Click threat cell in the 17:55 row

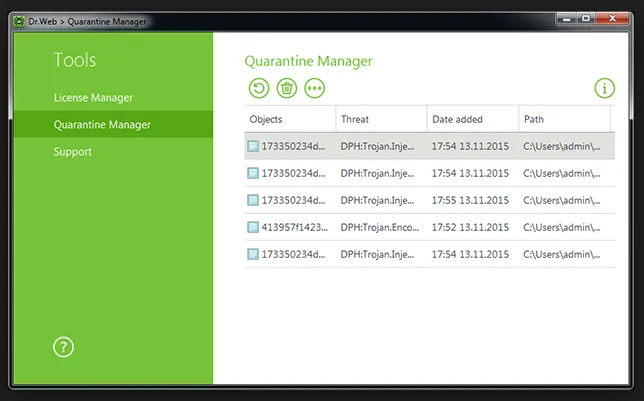[x=377, y=200]
